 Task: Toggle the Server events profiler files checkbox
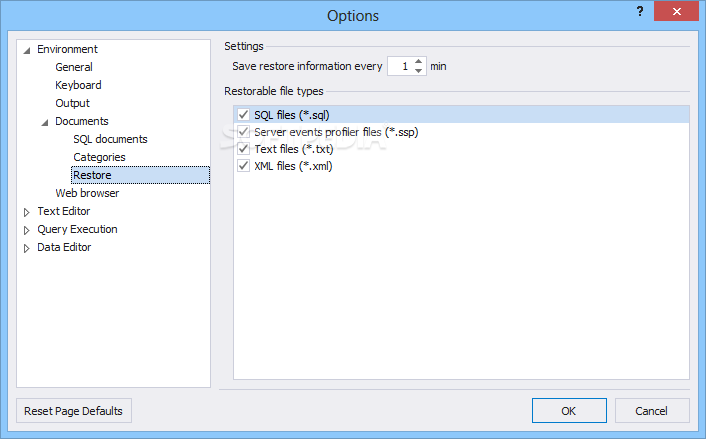tap(244, 131)
